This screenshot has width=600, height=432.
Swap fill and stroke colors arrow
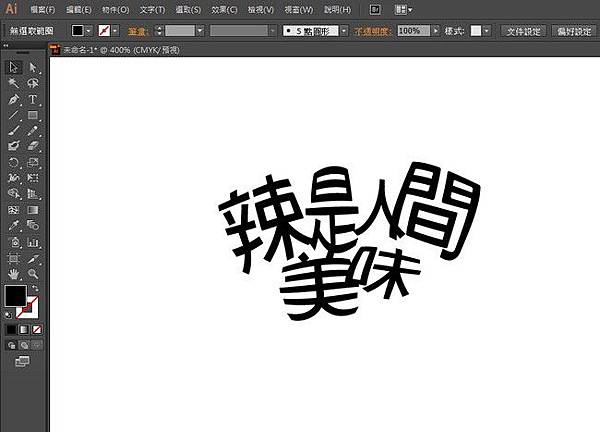coord(35,289)
